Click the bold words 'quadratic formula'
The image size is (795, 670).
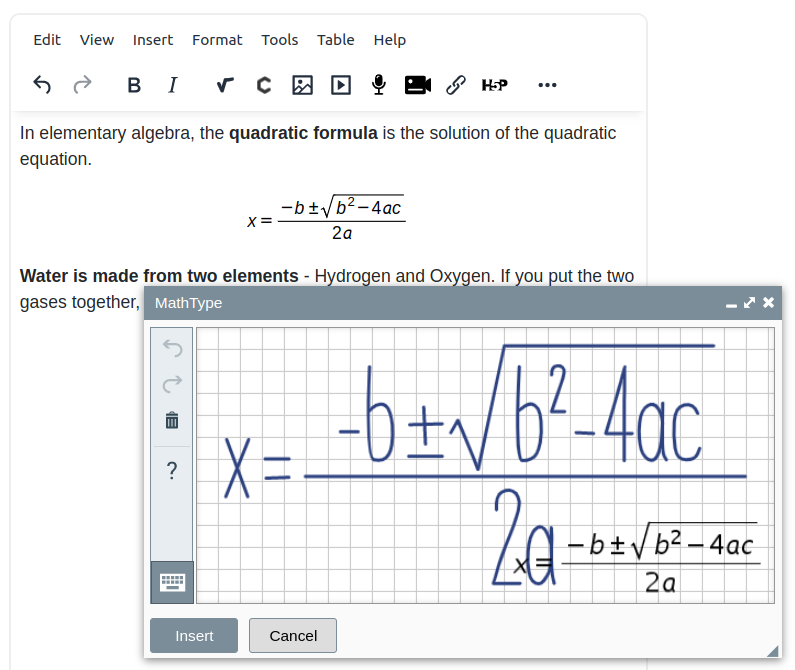(x=303, y=133)
